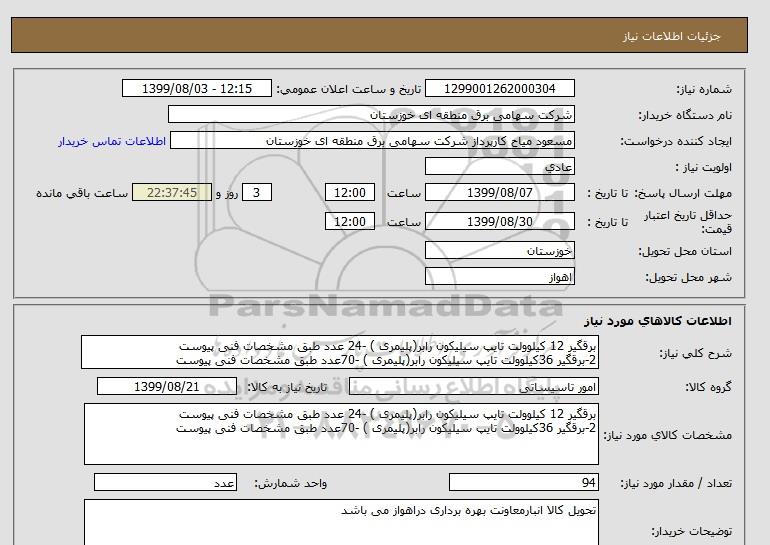Click the response deadline date 1399/08/07
770x545 pixels.
501,193
